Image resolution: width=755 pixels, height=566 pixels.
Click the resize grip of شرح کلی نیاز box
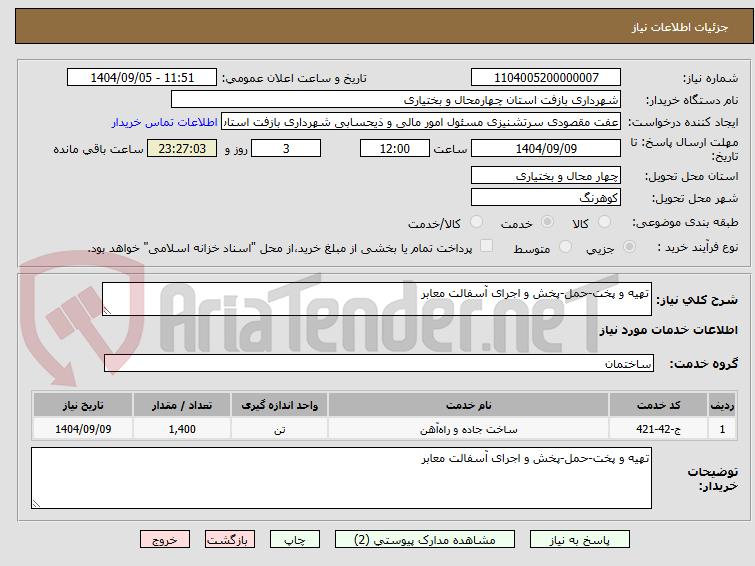pyautogui.click(x=107, y=311)
